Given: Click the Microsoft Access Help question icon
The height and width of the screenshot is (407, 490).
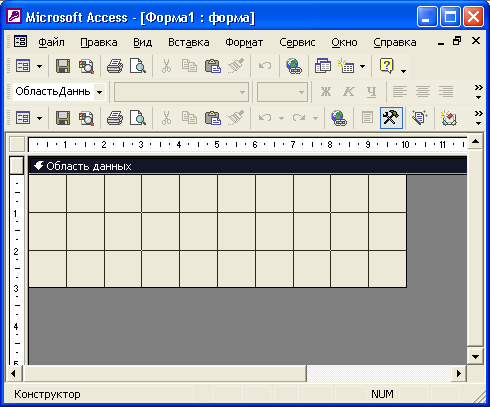Looking at the screenshot, I should (387, 66).
